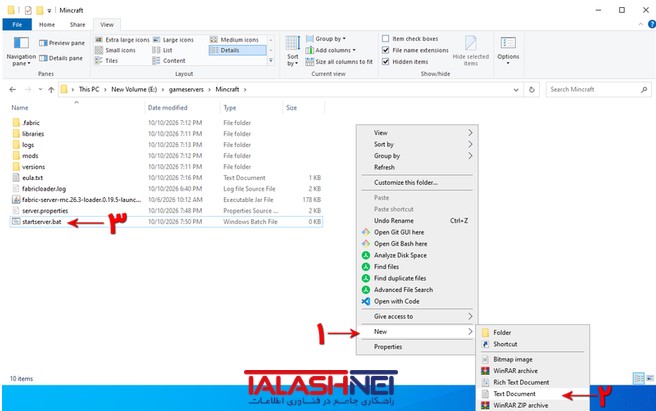This screenshot has width=656, height=411.
Task: Switch to large icons view in status bar
Action: point(650,378)
